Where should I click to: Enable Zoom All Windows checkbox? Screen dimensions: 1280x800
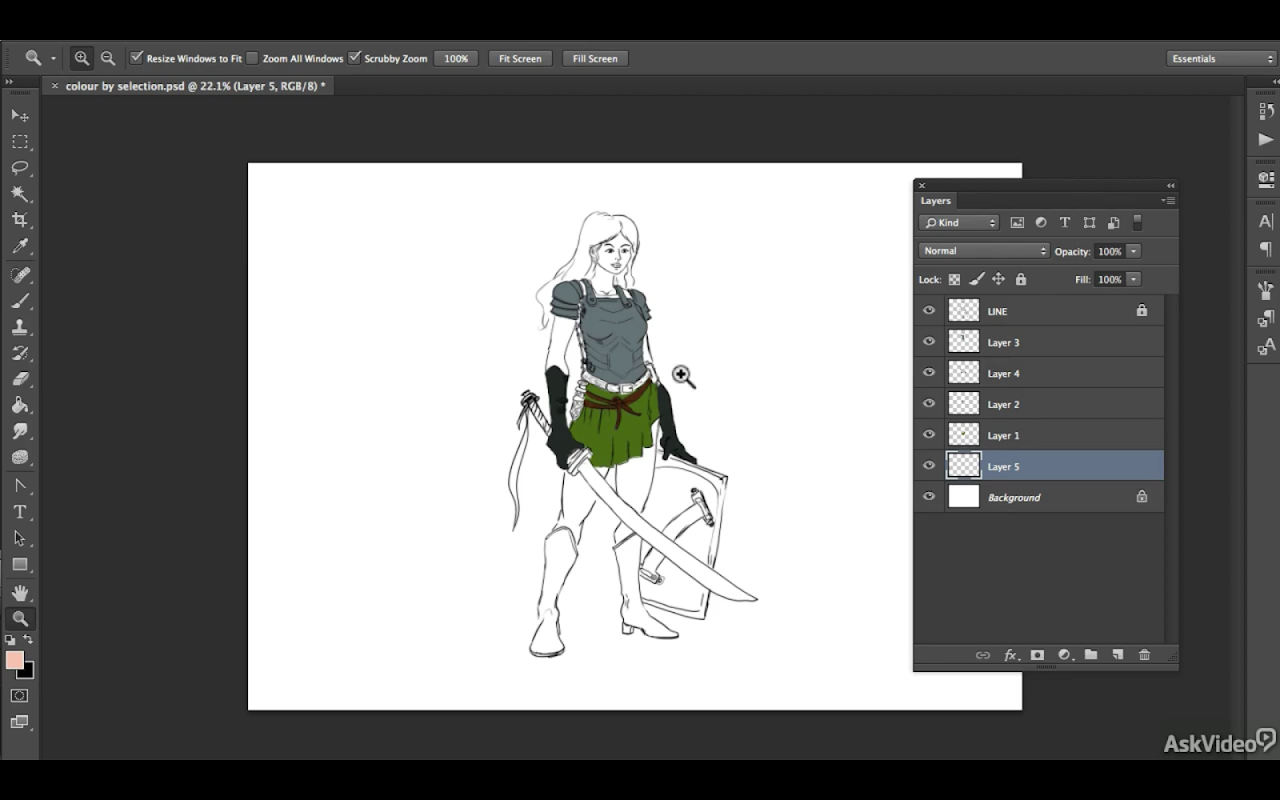point(252,58)
